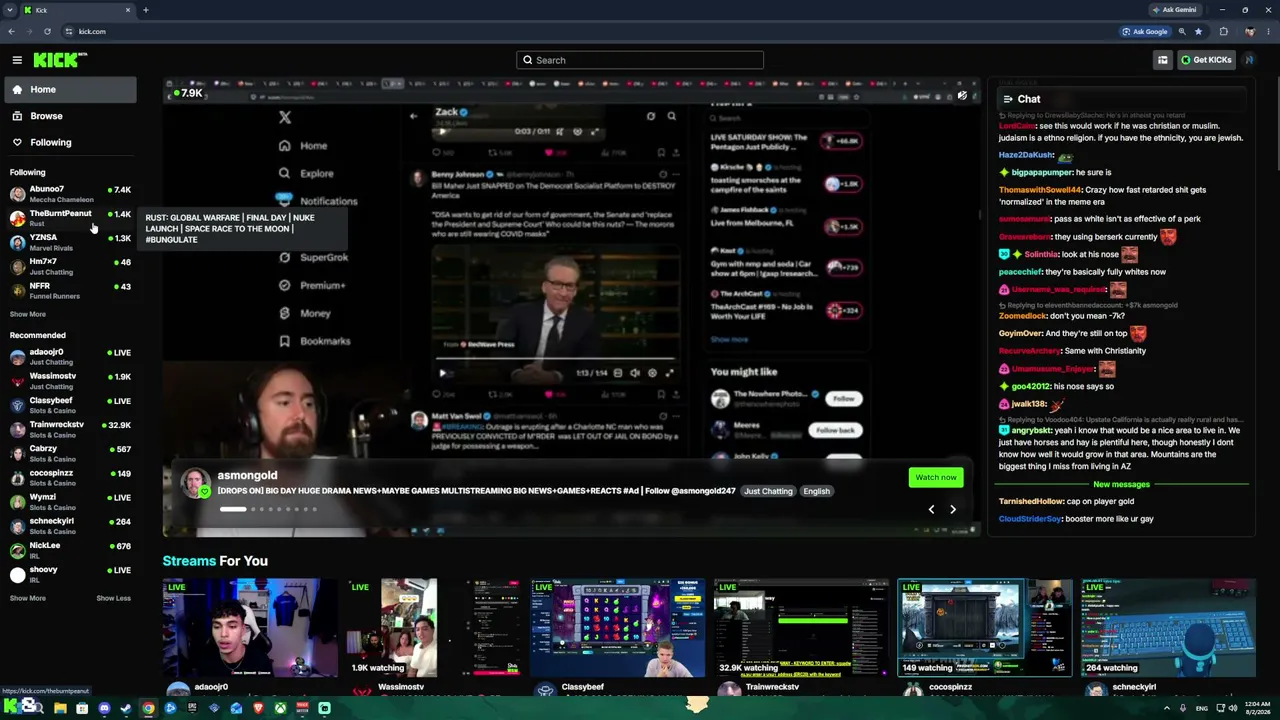Viewport: 1280px width, 720px height.
Task: Bookmark this page with star icon
Action: 1198,31
